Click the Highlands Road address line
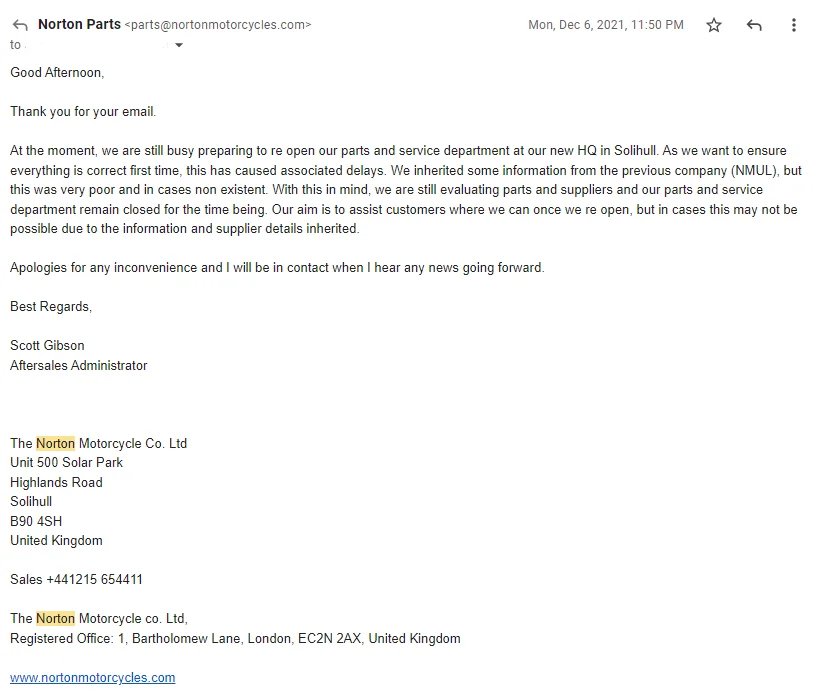This screenshot has height=690, width=814. coord(56,482)
